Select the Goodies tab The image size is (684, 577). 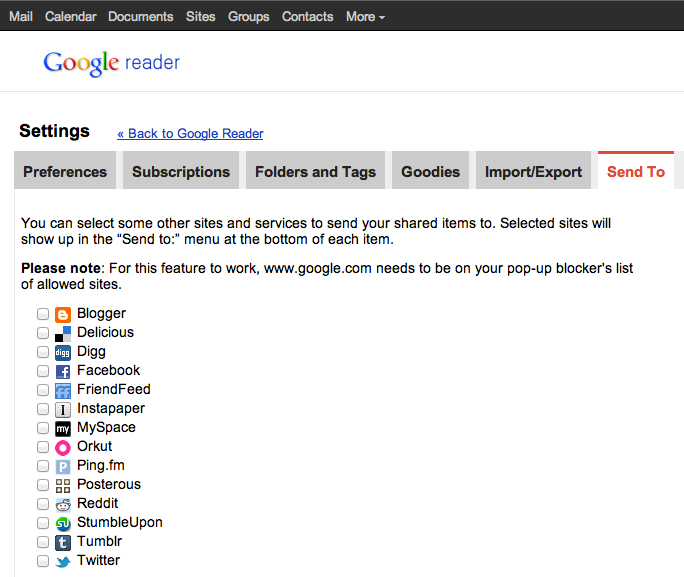(431, 171)
